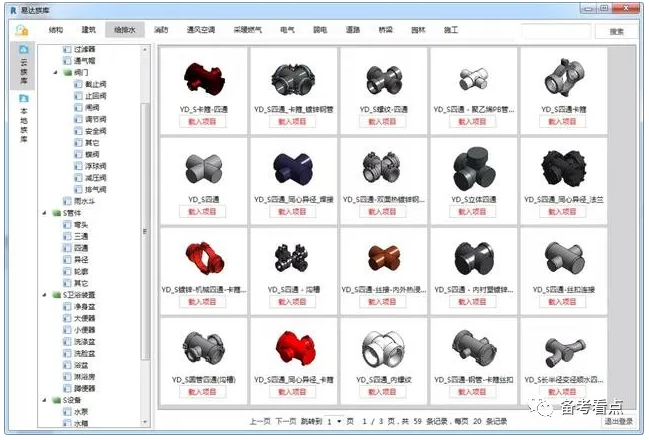Click the family icon beside 净身盆
The height and width of the screenshot is (440, 649).
coord(67,307)
